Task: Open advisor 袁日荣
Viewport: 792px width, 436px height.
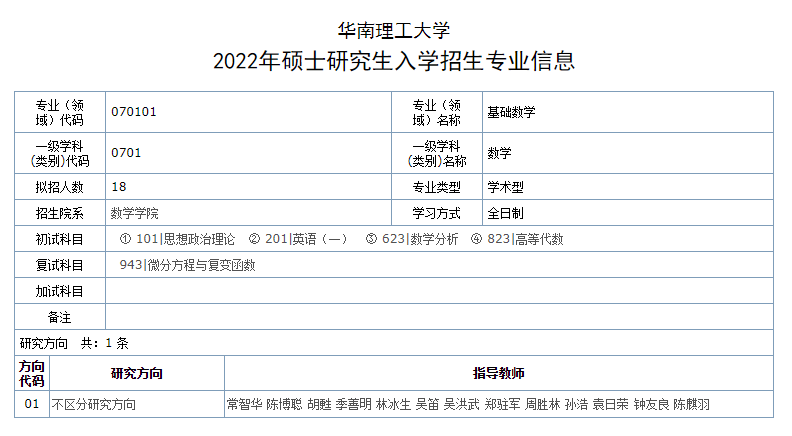Action: 611,404
